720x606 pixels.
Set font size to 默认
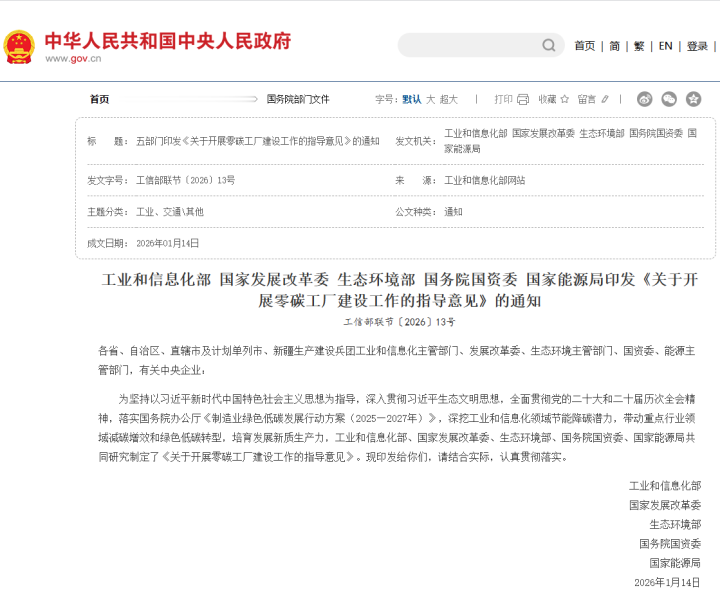pyautogui.click(x=411, y=99)
